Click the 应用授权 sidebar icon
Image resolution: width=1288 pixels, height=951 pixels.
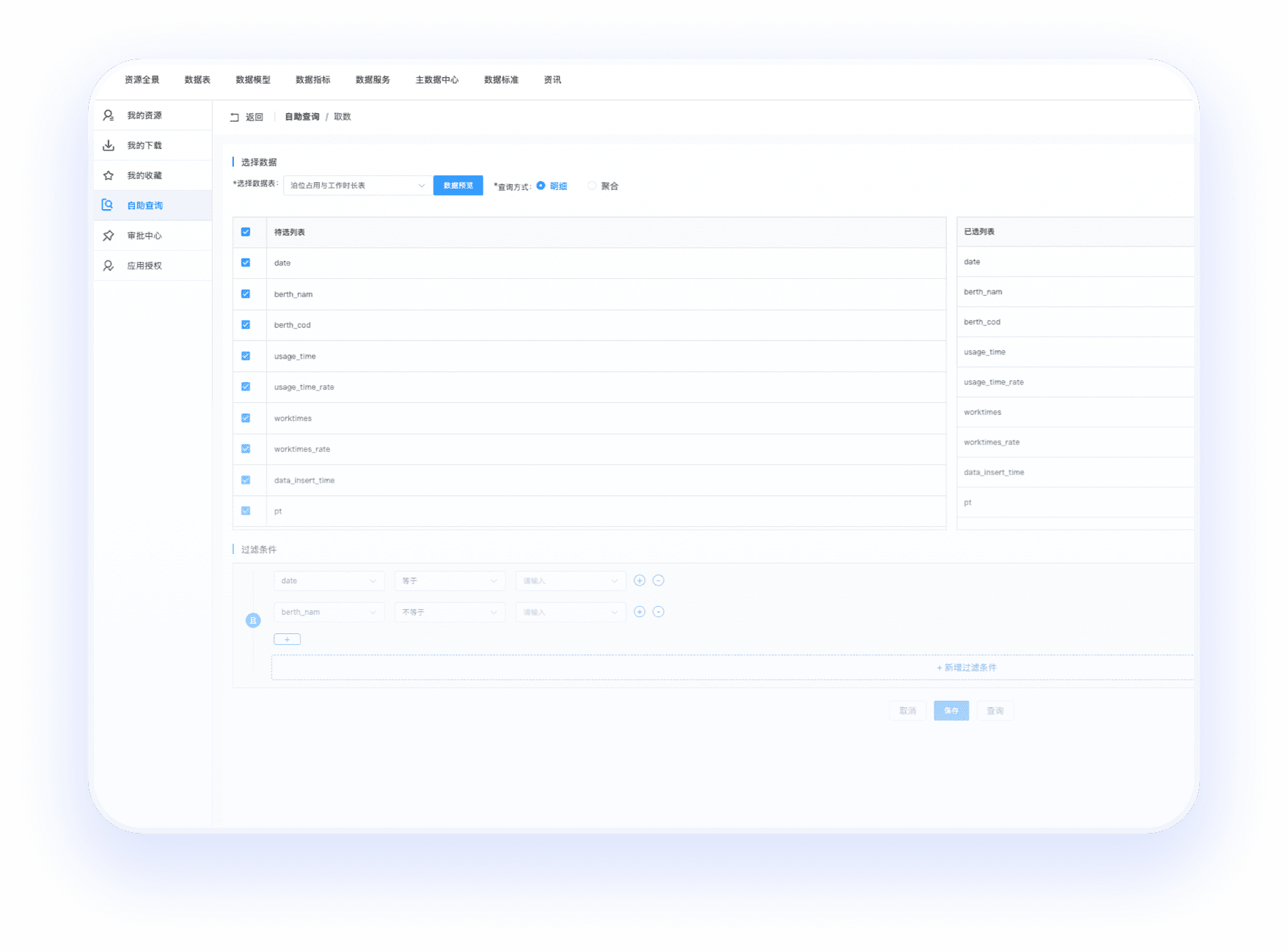(109, 266)
